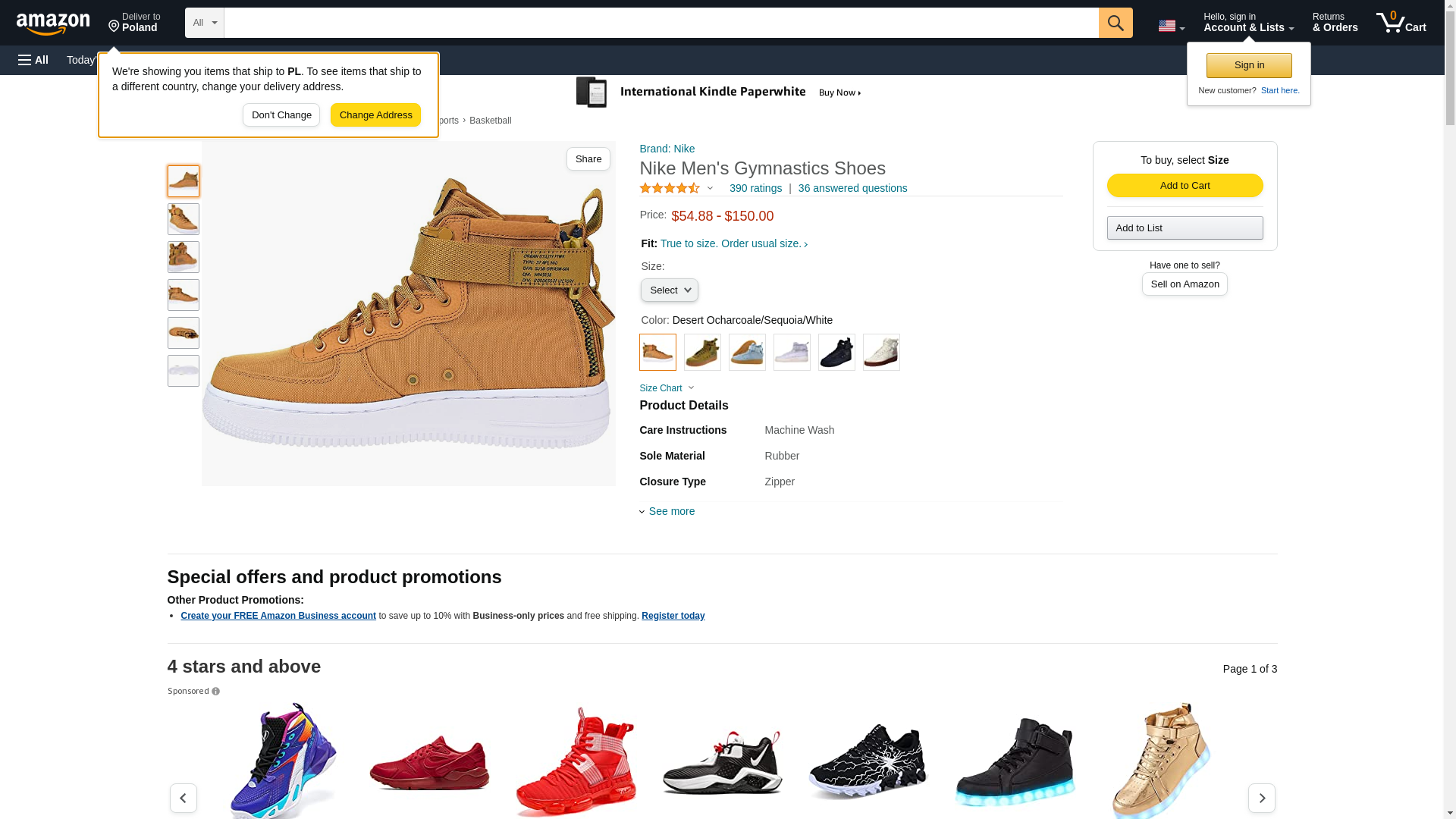The width and height of the screenshot is (1456, 819).
Task: Open the star rating breakdown popover
Action: [x=676, y=188]
